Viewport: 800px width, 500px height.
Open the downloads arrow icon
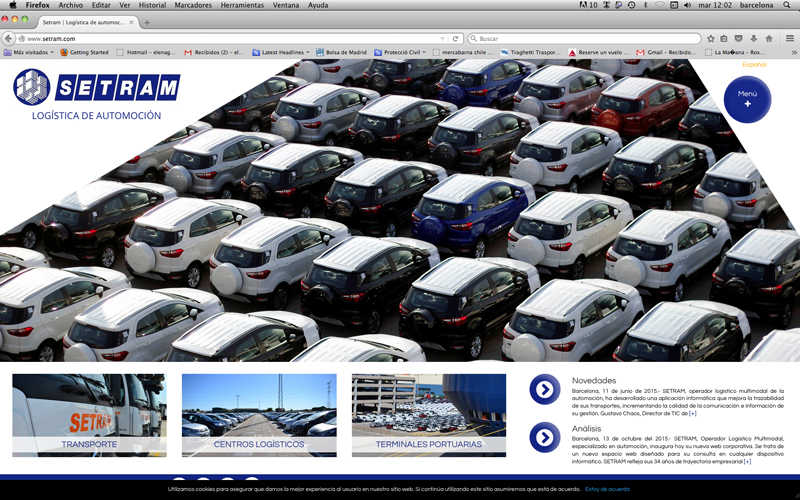point(754,39)
